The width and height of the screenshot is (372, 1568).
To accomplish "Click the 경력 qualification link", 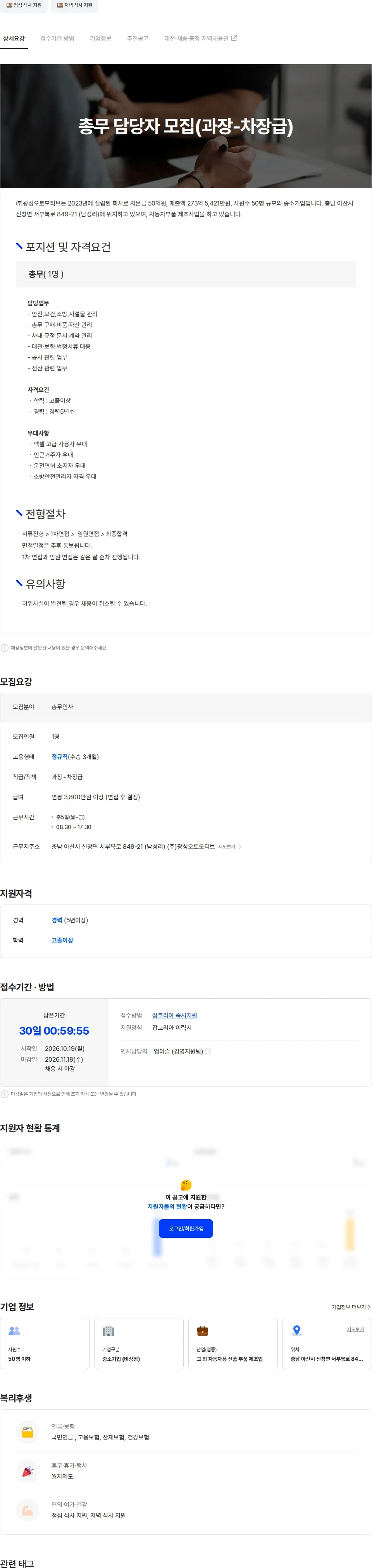I will point(57,920).
